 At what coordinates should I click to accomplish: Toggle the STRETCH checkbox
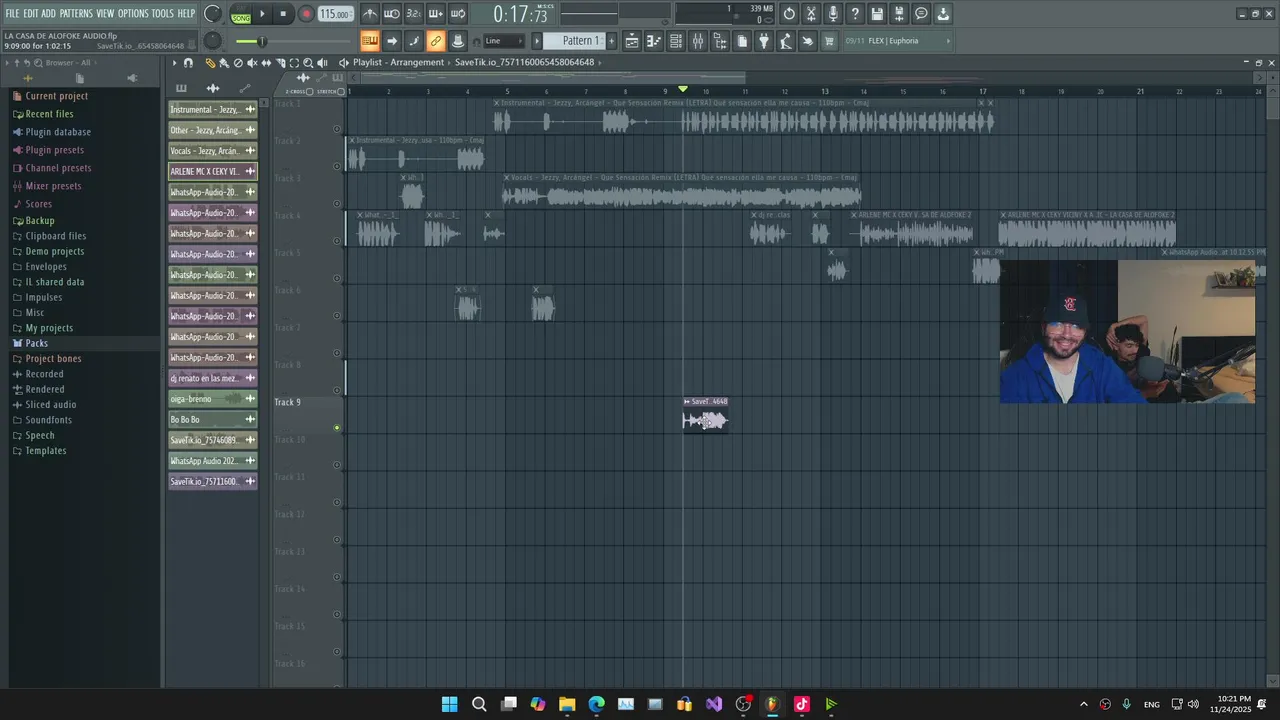(341, 91)
